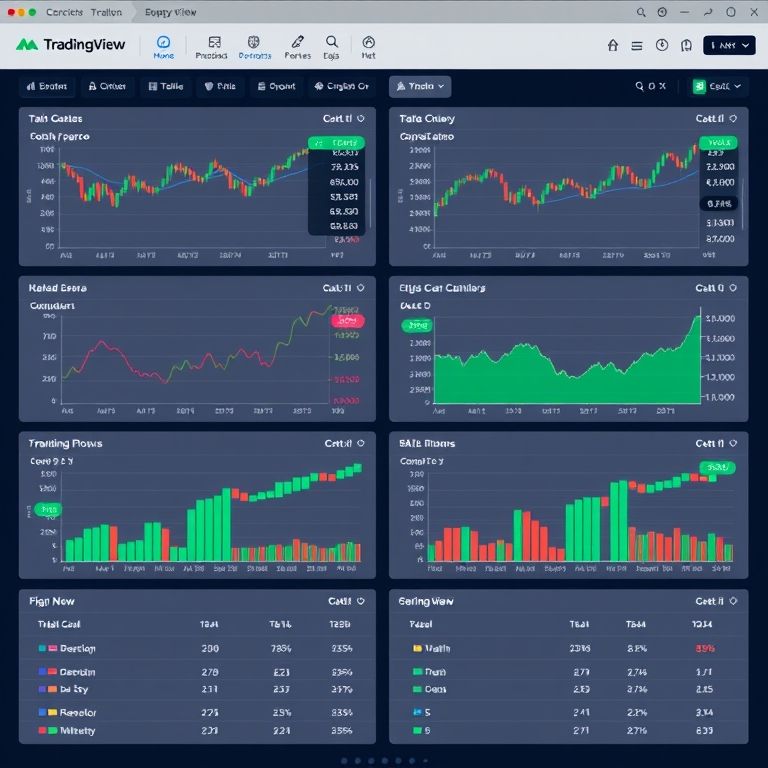
Task: Open the house icon at top right
Action: click(613, 46)
